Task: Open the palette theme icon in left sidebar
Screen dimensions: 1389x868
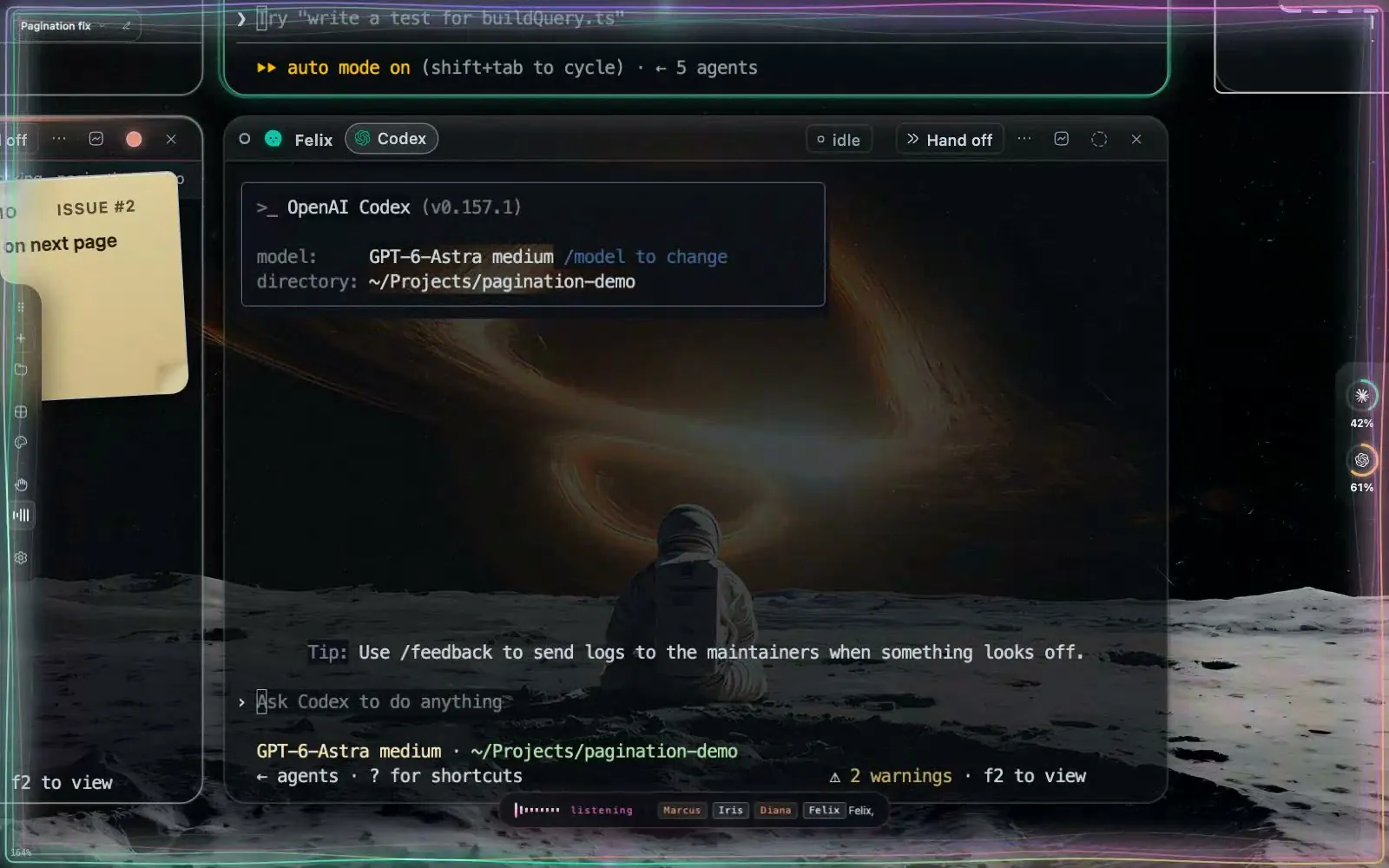Action: pyautogui.click(x=21, y=443)
